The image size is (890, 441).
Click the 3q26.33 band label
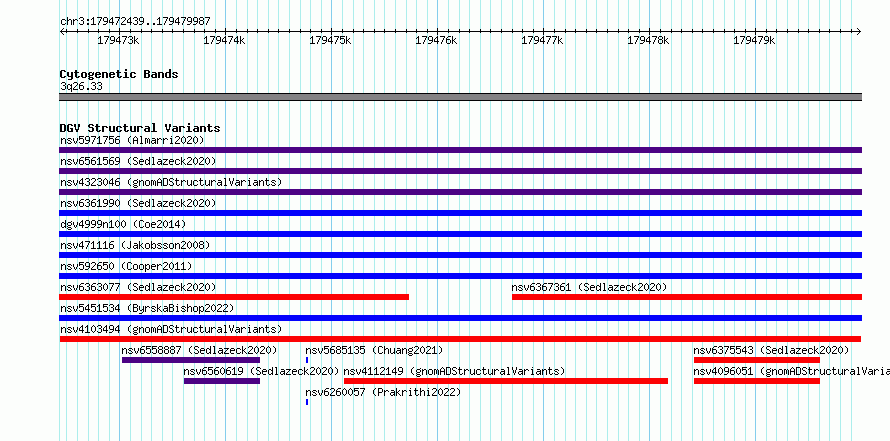click(x=81, y=86)
